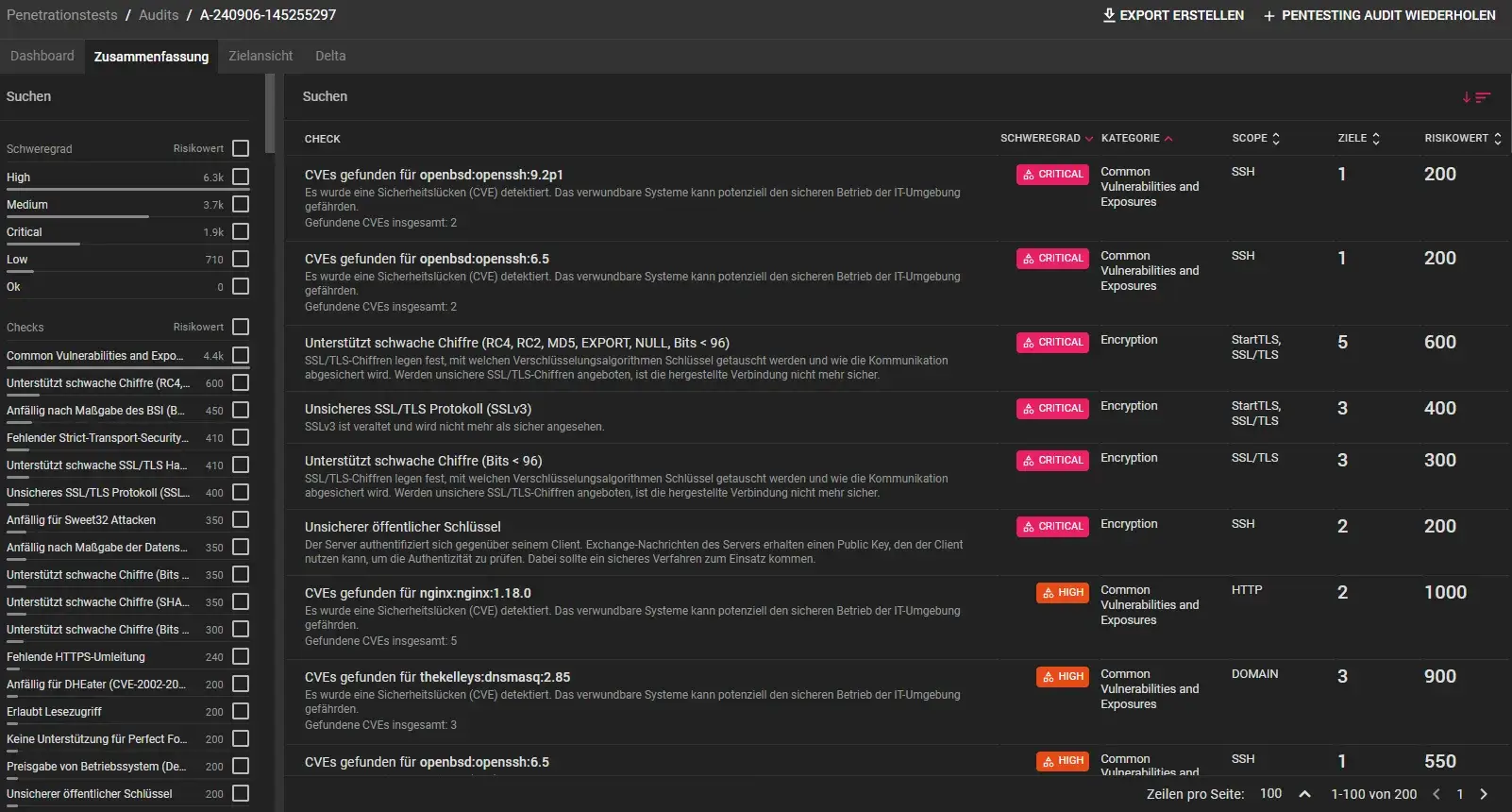Open the Zielansicht tab
The width and height of the screenshot is (1512, 812).
point(260,56)
